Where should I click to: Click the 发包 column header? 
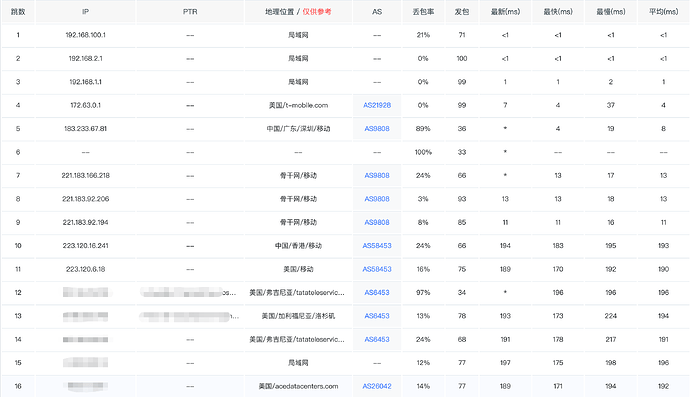(x=462, y=12)
